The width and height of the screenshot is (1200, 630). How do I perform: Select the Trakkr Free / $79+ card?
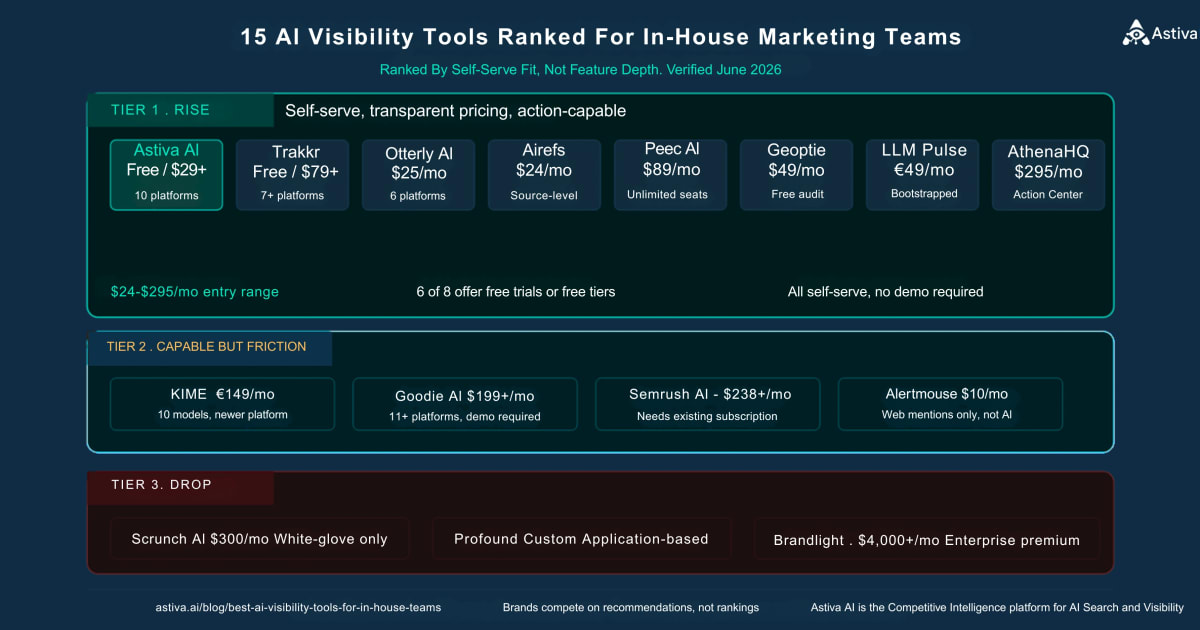pyautogui.click(x=292, y=175)
